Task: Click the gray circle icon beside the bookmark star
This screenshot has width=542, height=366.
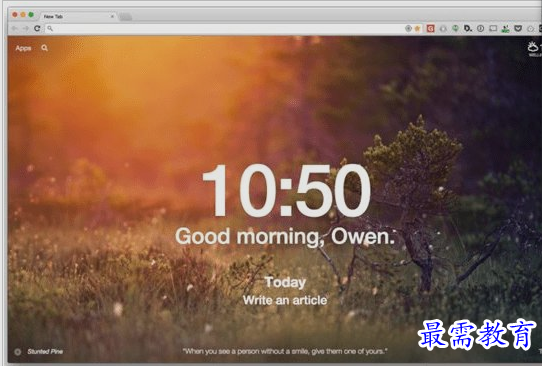Action: coord(408,28)
